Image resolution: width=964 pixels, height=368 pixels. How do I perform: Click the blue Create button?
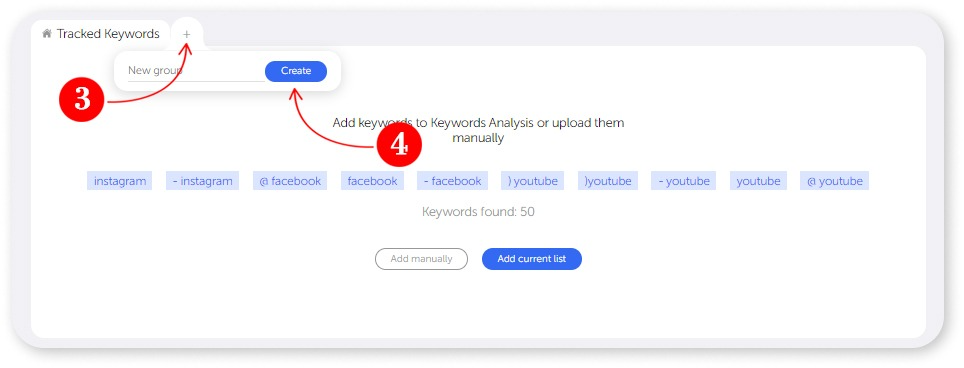[x=296, y=71]
